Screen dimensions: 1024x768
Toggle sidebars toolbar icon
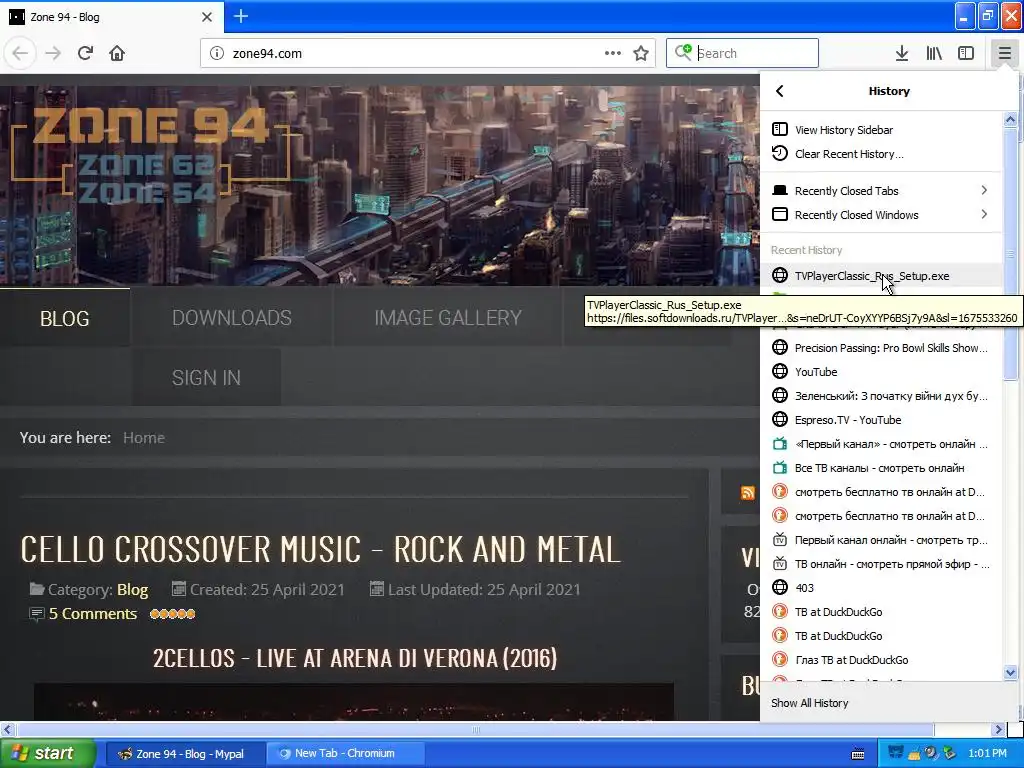tap(966, 53)
